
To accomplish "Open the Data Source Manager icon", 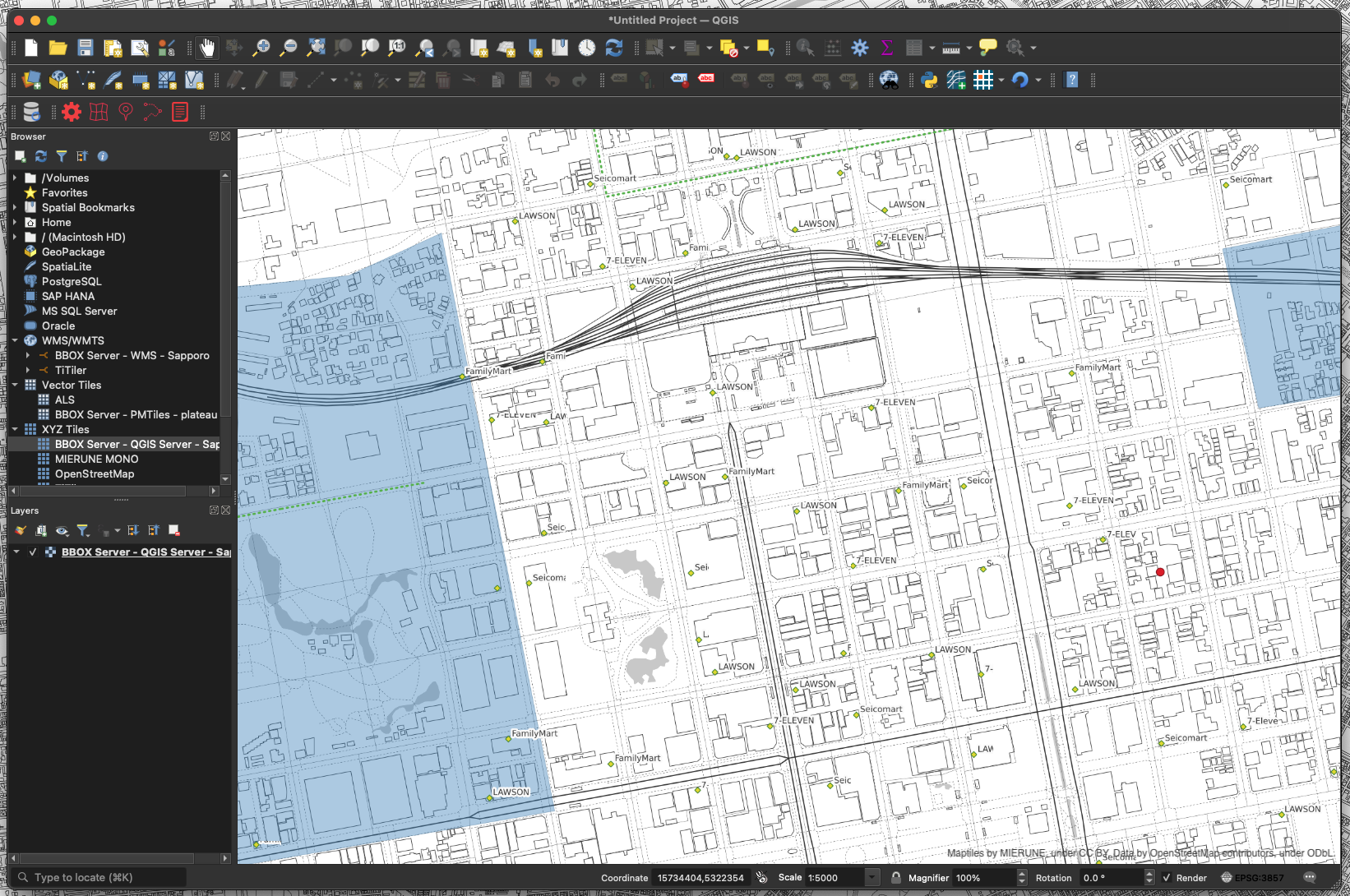I will (31, 80).
